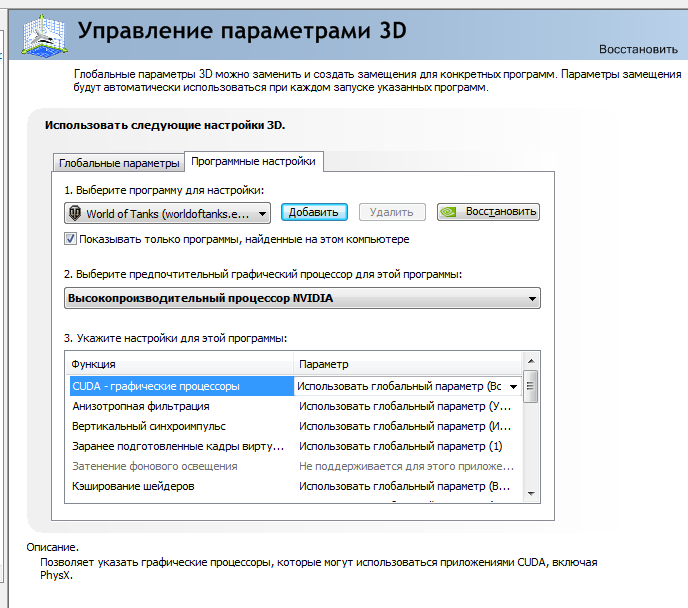Select the Анизотропная фильтрация row
The height and width of the screenshot is (608, 688).
tap(294, 406)
